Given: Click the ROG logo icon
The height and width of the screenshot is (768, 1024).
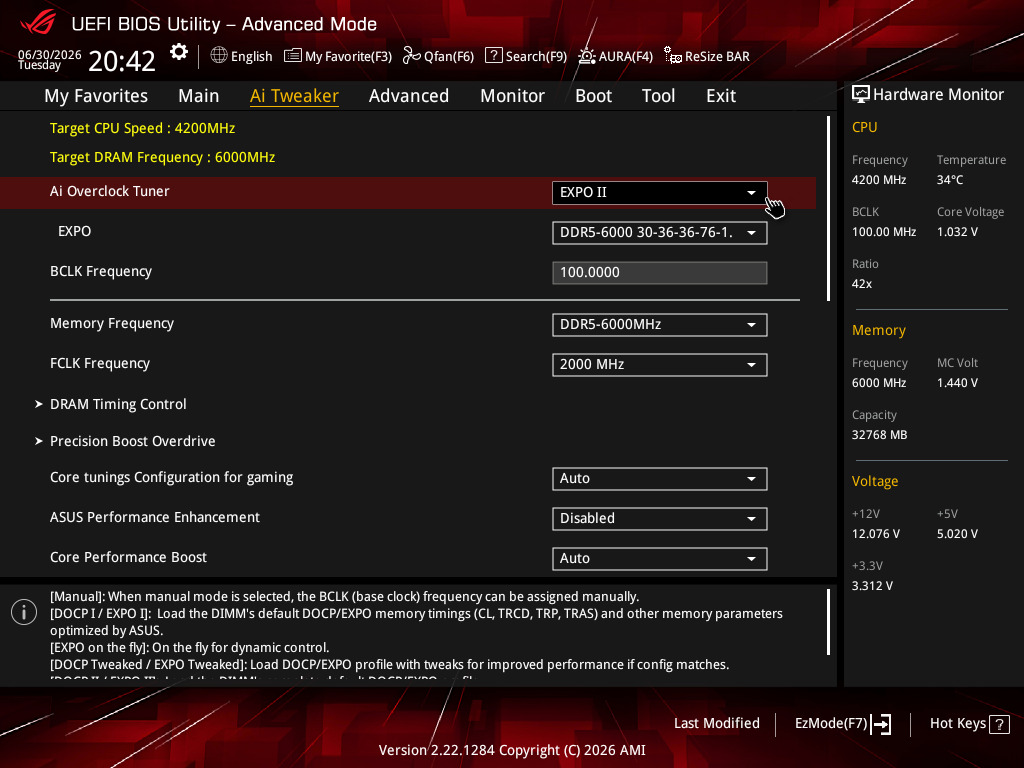Looking at the screenshot, I should pyautogui.click(x=38, y=23).
